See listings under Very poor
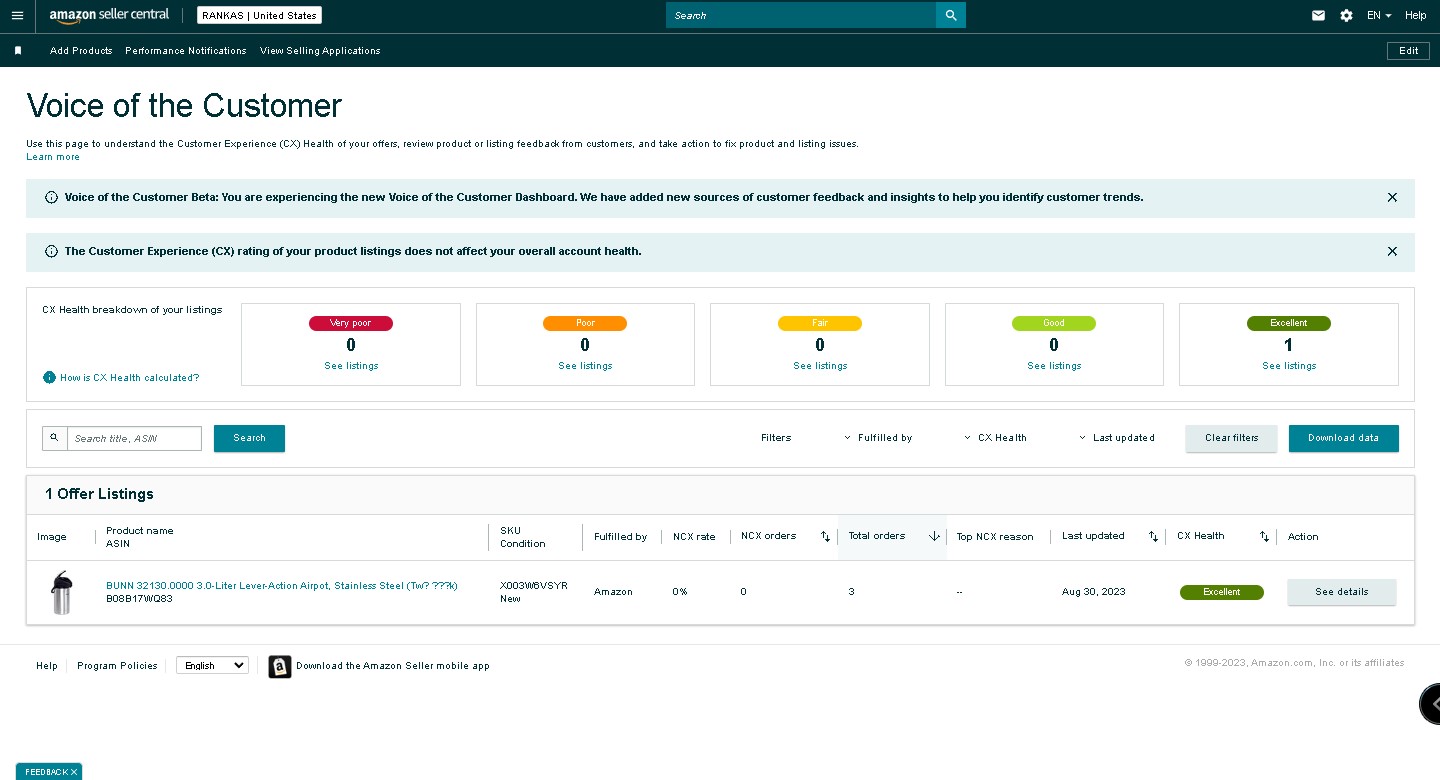Viewport: 1440px width, 780px height. [x=351, y=366]
